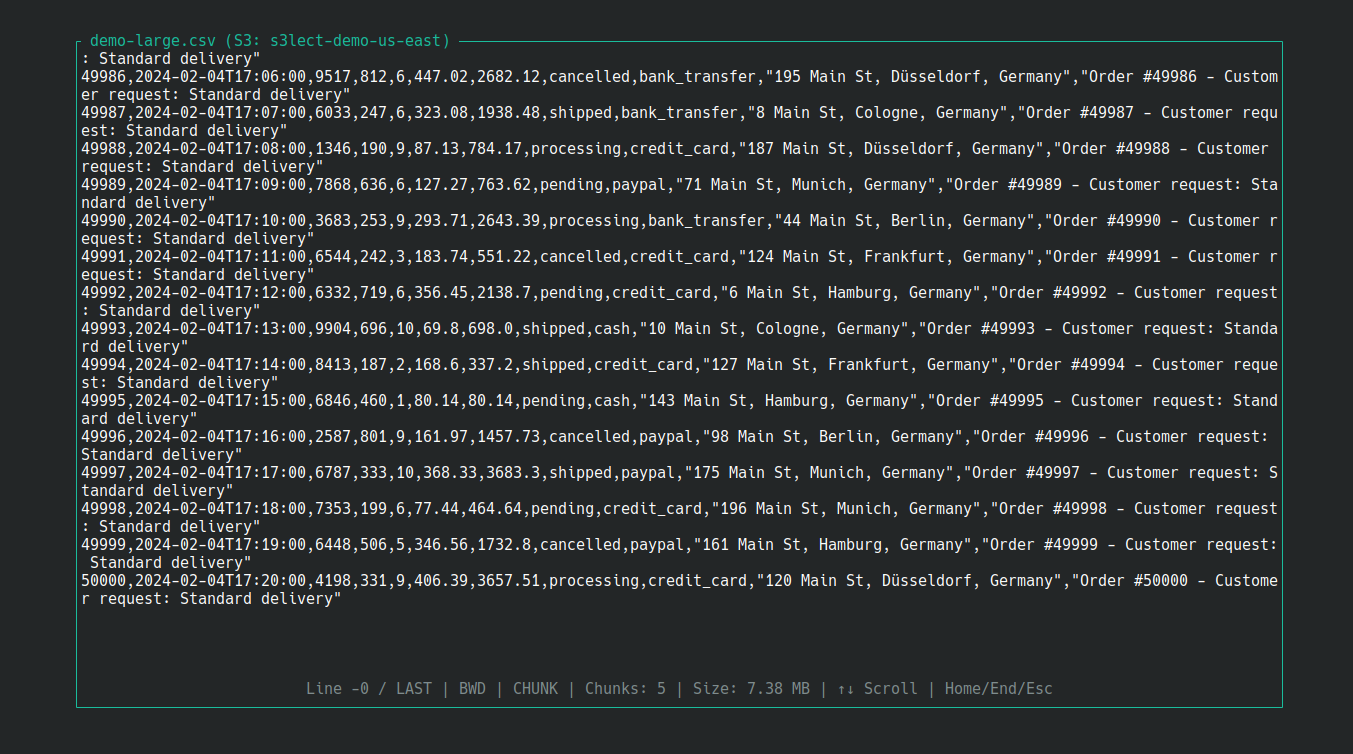Toggle the LAST line marker
Viewport: 1353px width, 754px height.
[414, 688]
